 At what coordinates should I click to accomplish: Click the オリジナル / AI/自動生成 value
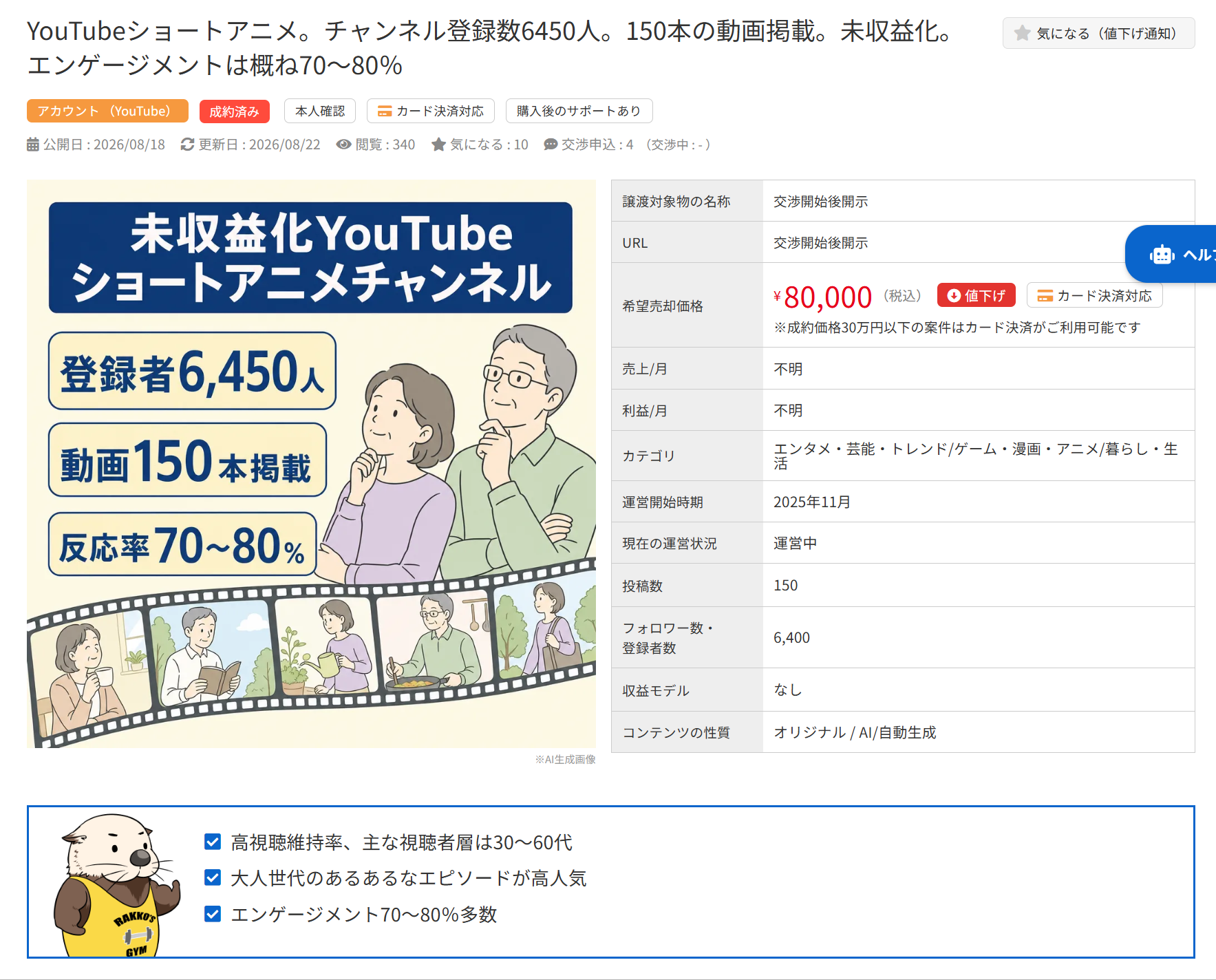coord(855,732)
